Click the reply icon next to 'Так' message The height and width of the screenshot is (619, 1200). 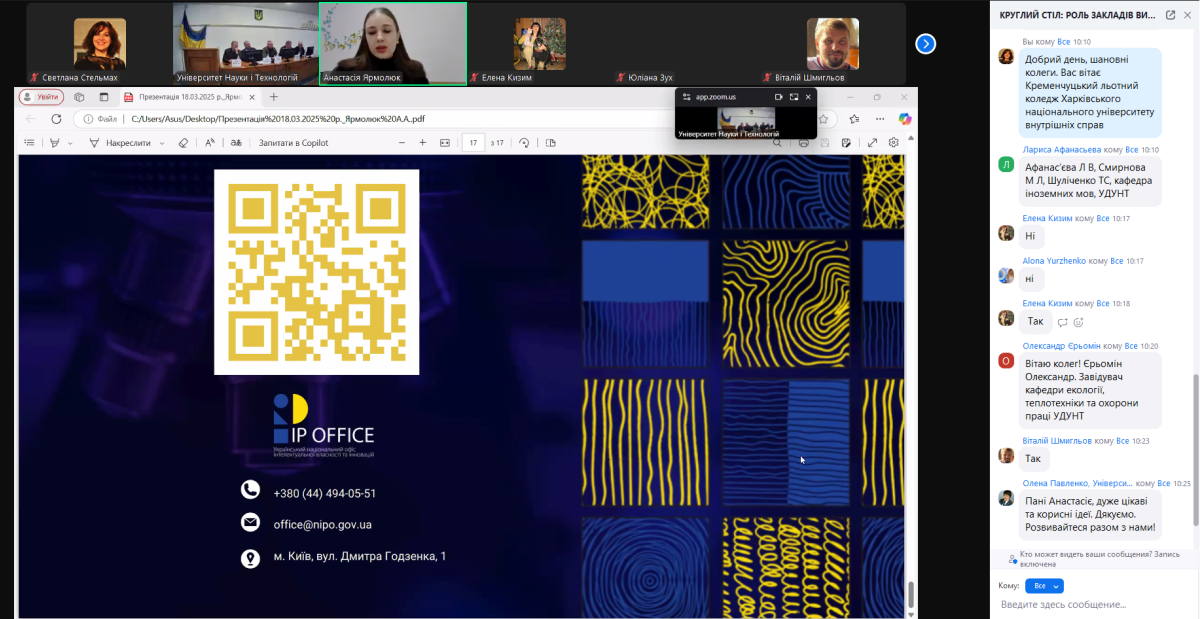coord(1062,322)
